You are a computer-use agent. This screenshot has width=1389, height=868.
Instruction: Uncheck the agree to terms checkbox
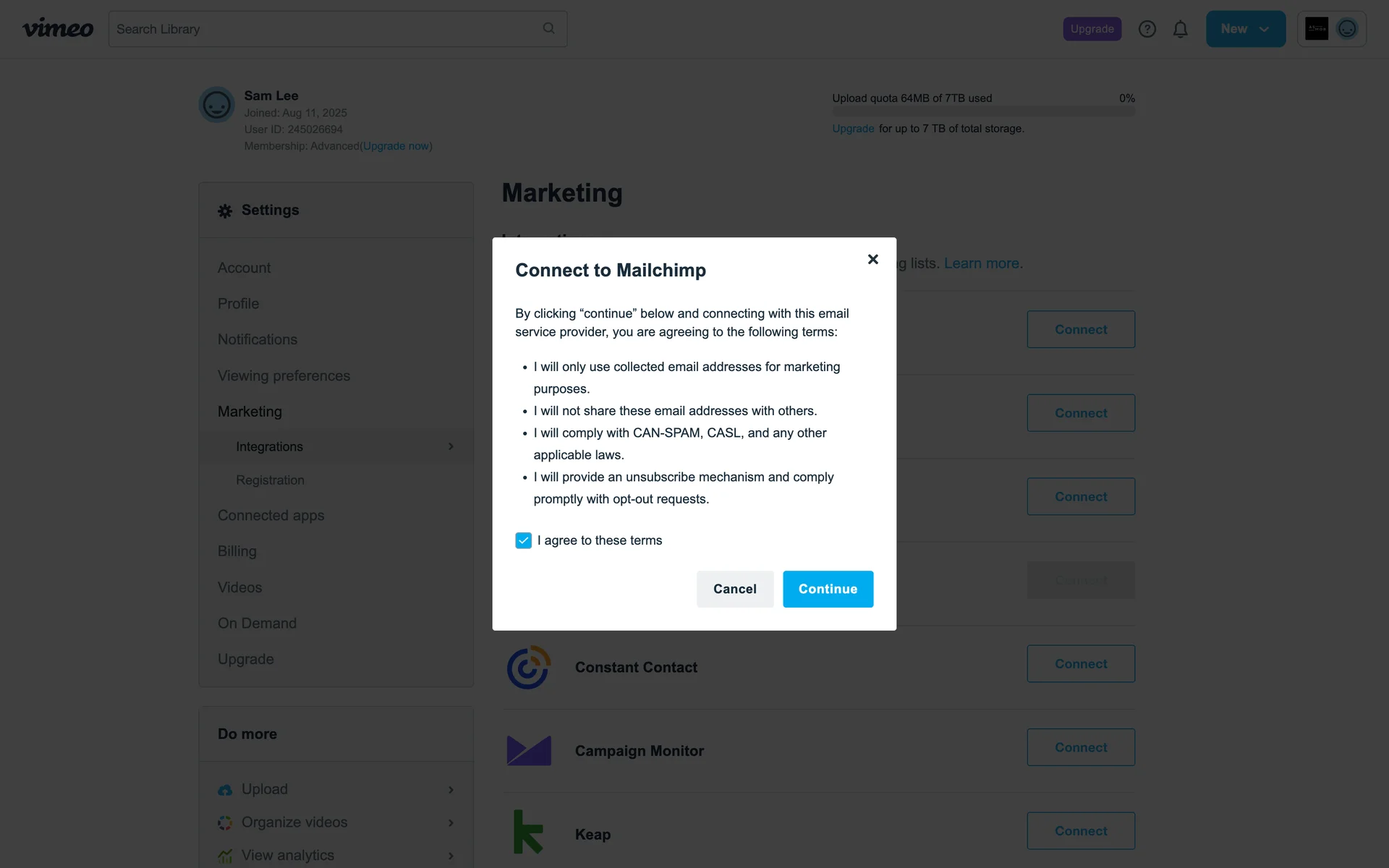(x=523, y=540)
